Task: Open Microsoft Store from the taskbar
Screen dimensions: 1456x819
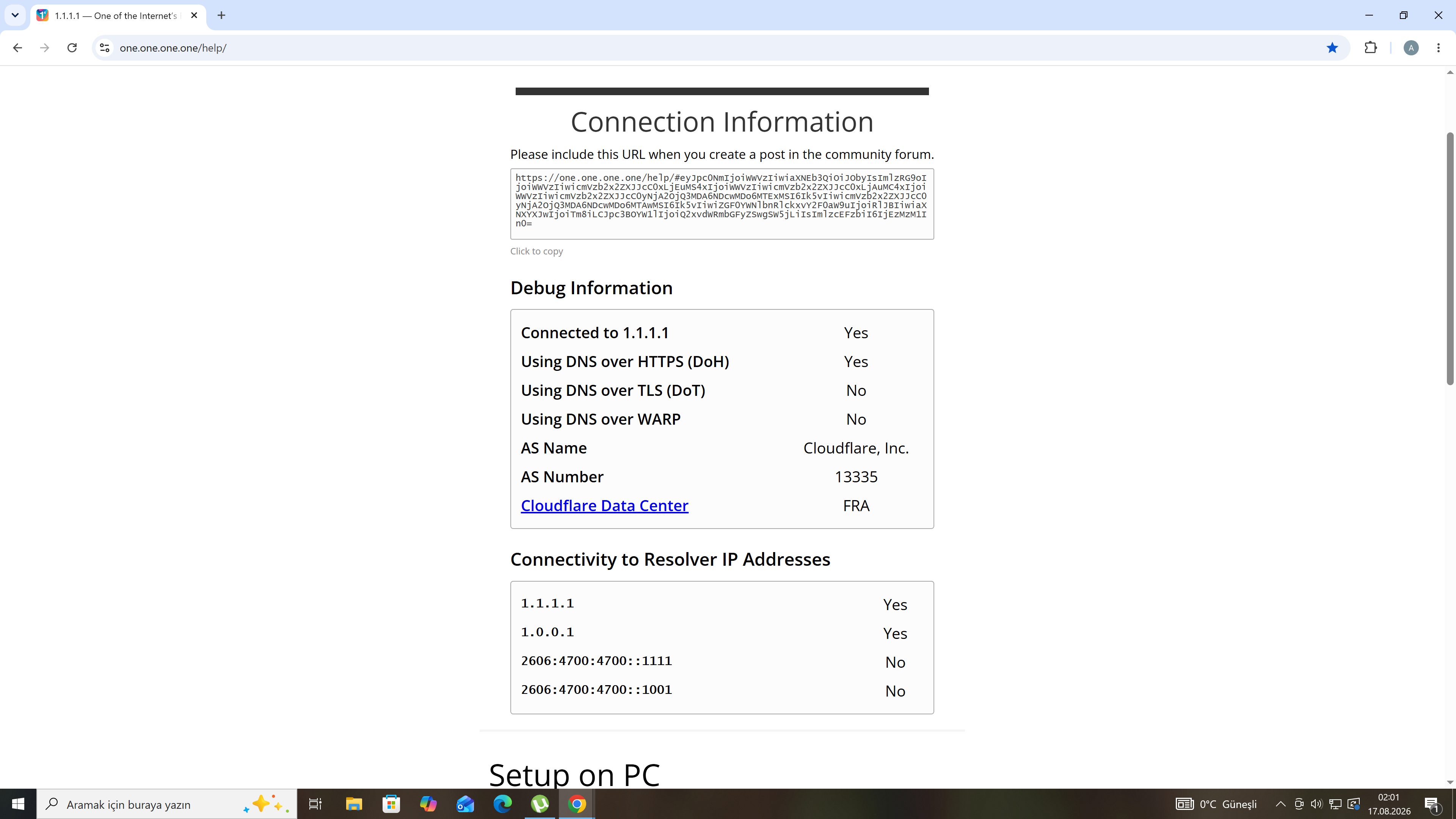Action: click(391, 804)
